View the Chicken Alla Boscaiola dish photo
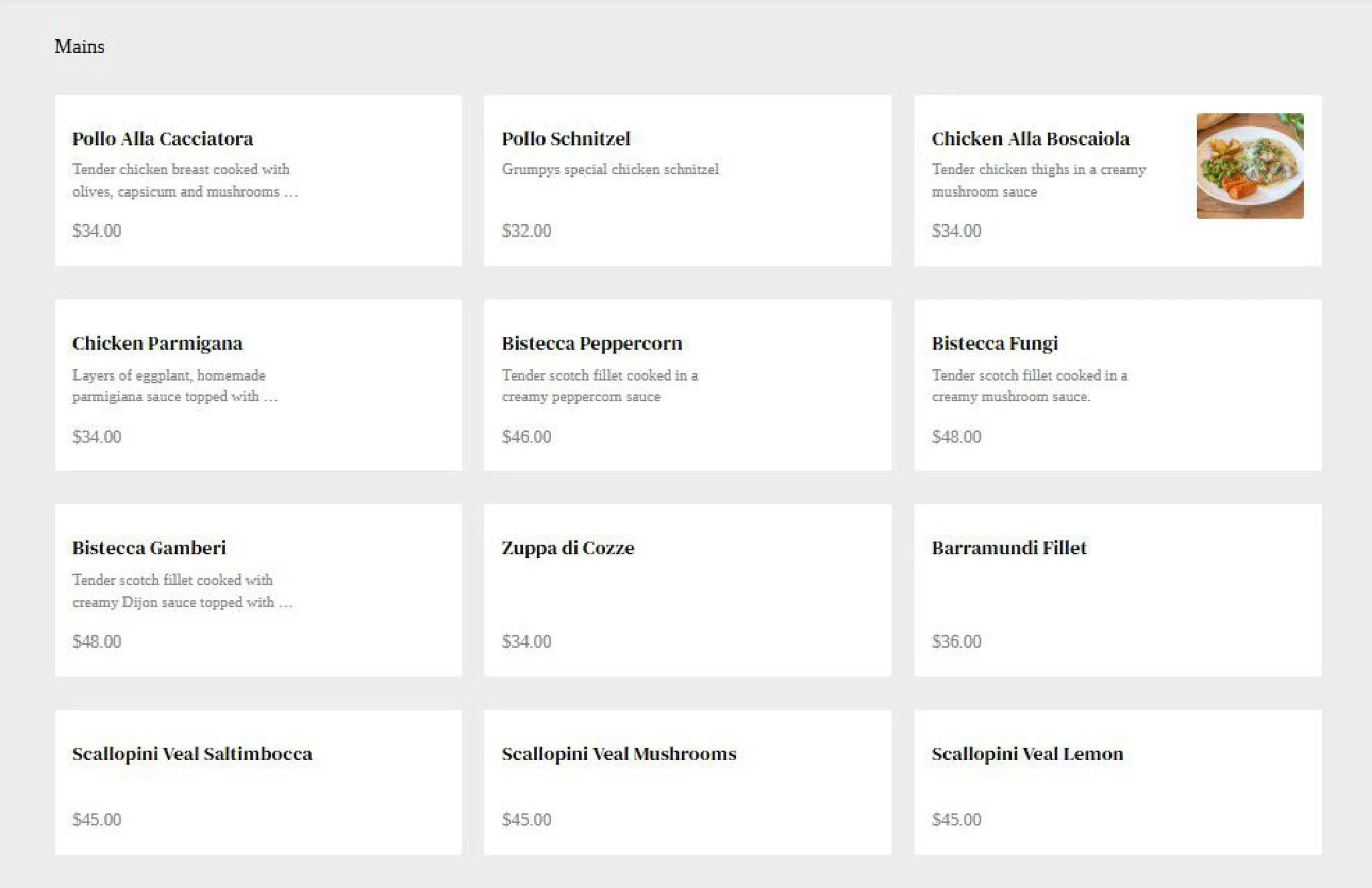This screenshot has width=1372, height=888. [x=1250, y=166]
